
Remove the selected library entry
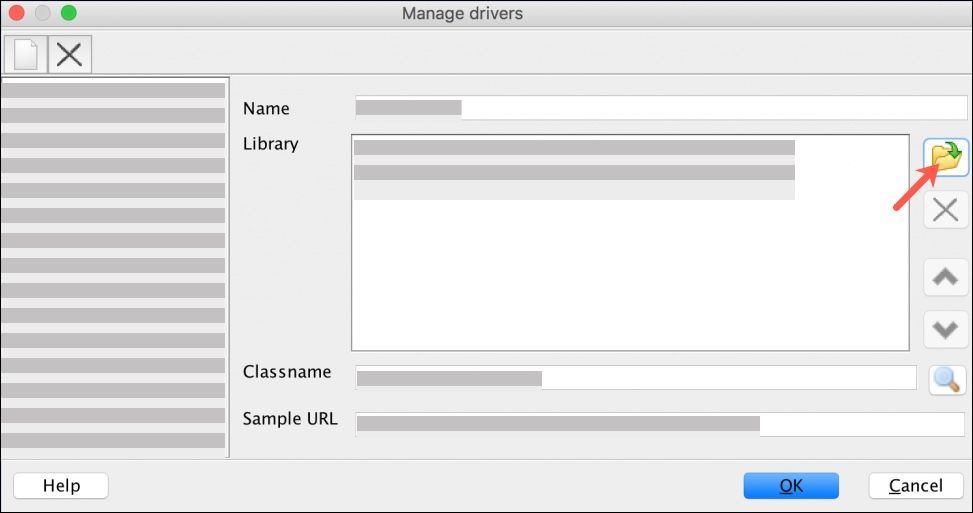[945, 209]
